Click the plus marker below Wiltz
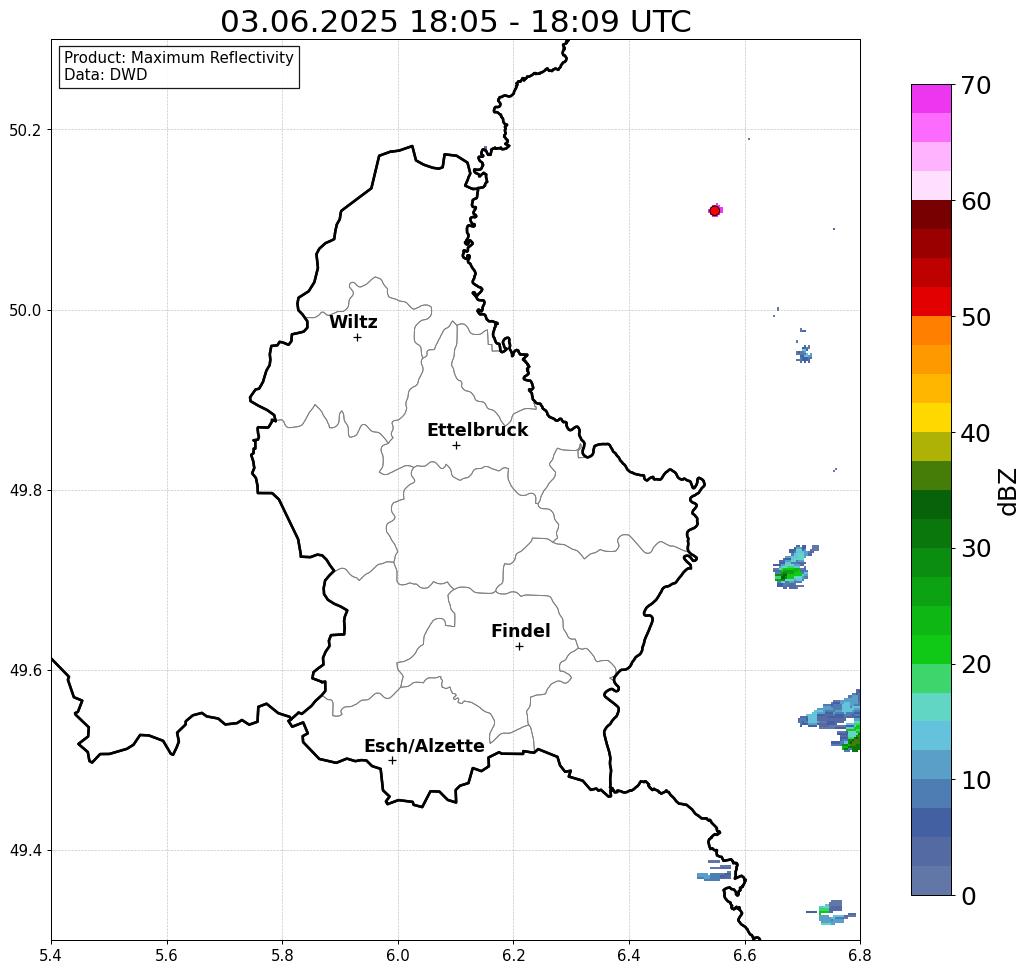The width and height of the screenshot is (1029, 973). [358, 338]
